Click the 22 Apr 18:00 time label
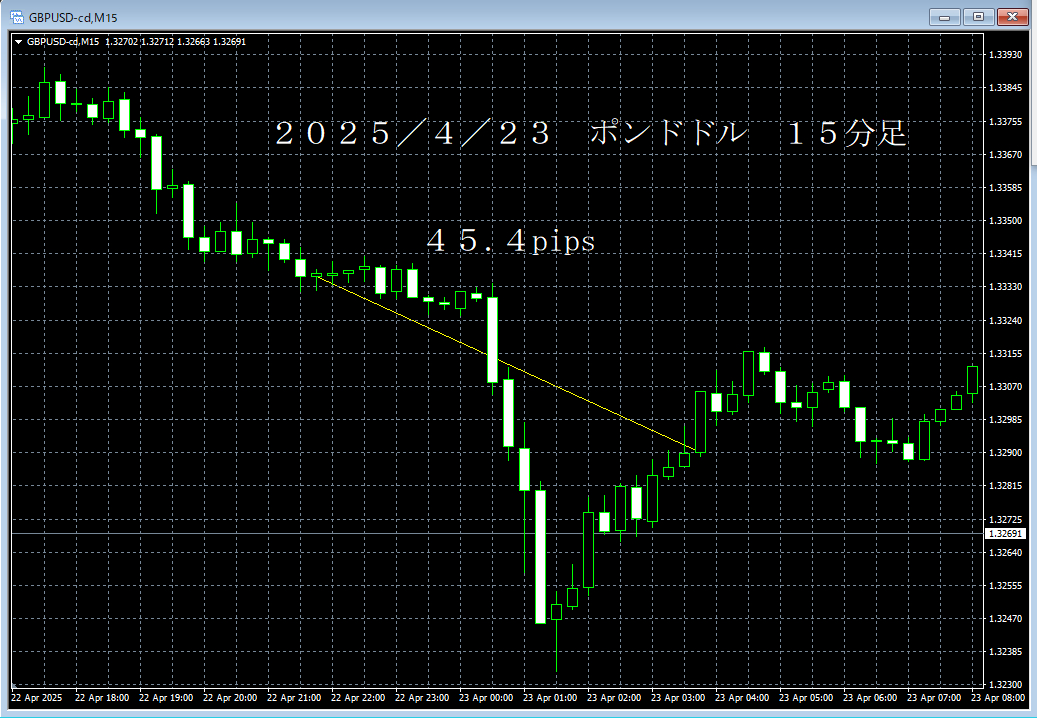 [x=102, y=698]
